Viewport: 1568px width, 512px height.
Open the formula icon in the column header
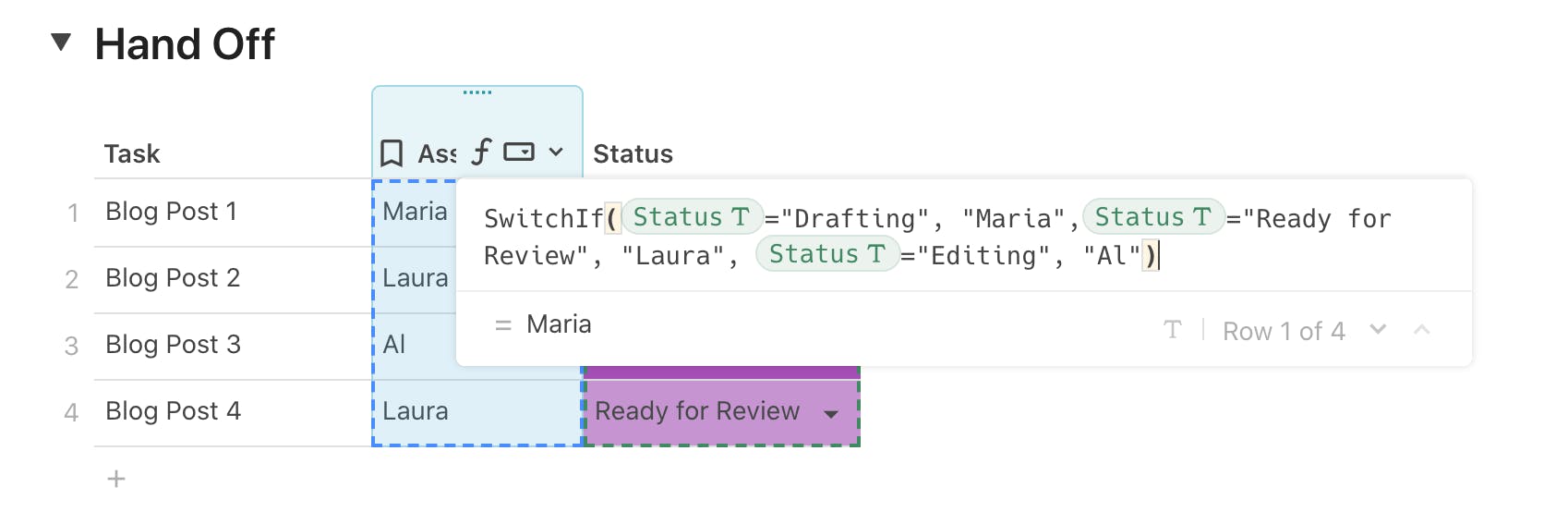480,152
